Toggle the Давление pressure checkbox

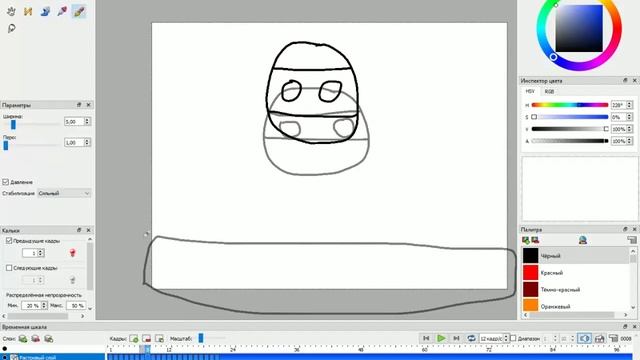tap(6, 182)
